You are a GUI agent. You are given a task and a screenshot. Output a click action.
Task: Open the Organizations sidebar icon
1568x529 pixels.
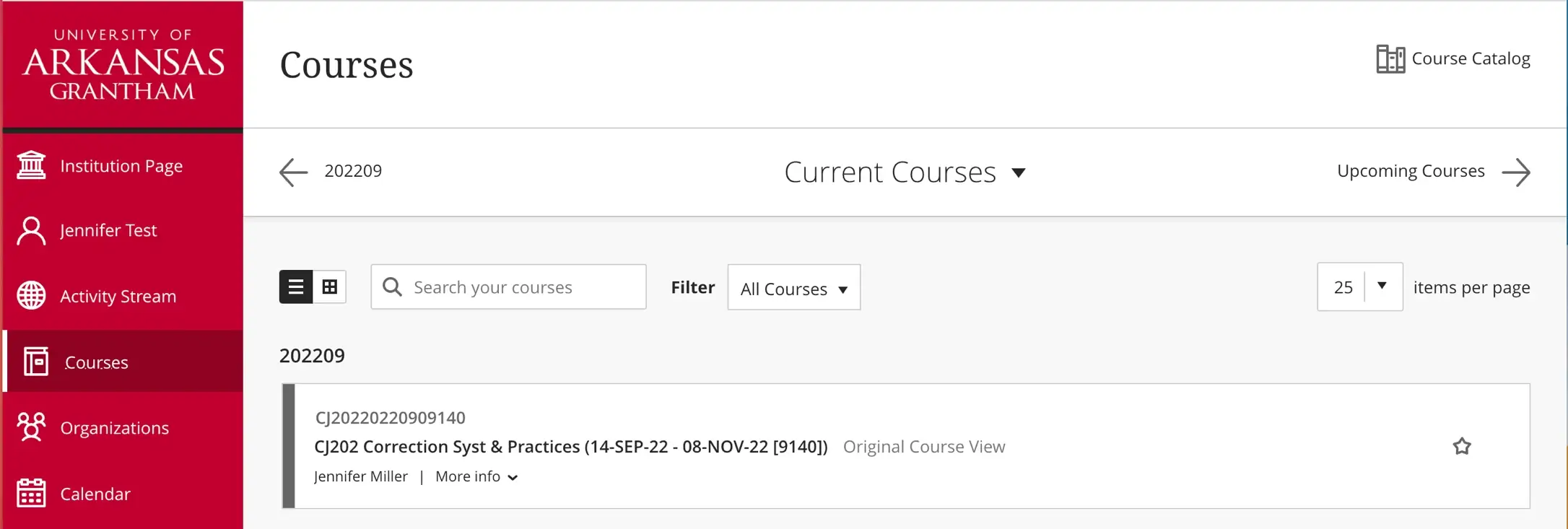(30, 427)
